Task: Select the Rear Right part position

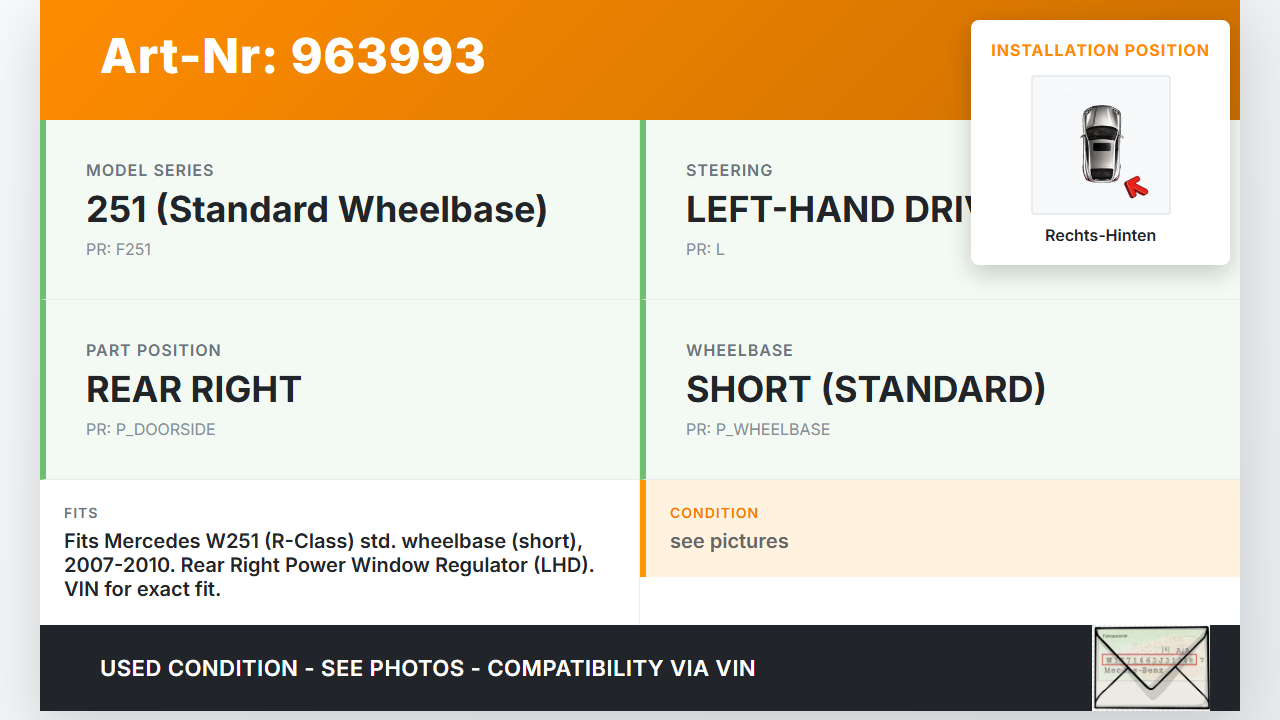Action: pyautogui.click(x=194, y=389)
